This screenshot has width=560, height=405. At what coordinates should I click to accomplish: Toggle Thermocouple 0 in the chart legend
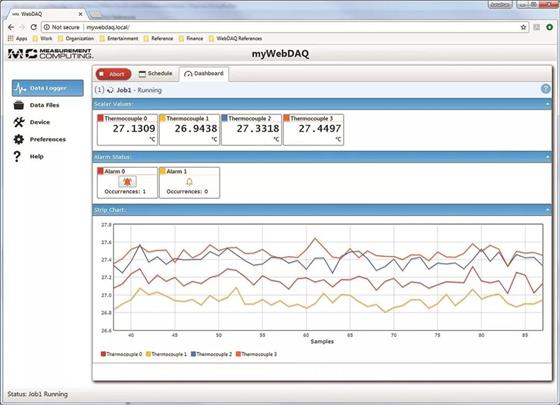tap(121, 354)
